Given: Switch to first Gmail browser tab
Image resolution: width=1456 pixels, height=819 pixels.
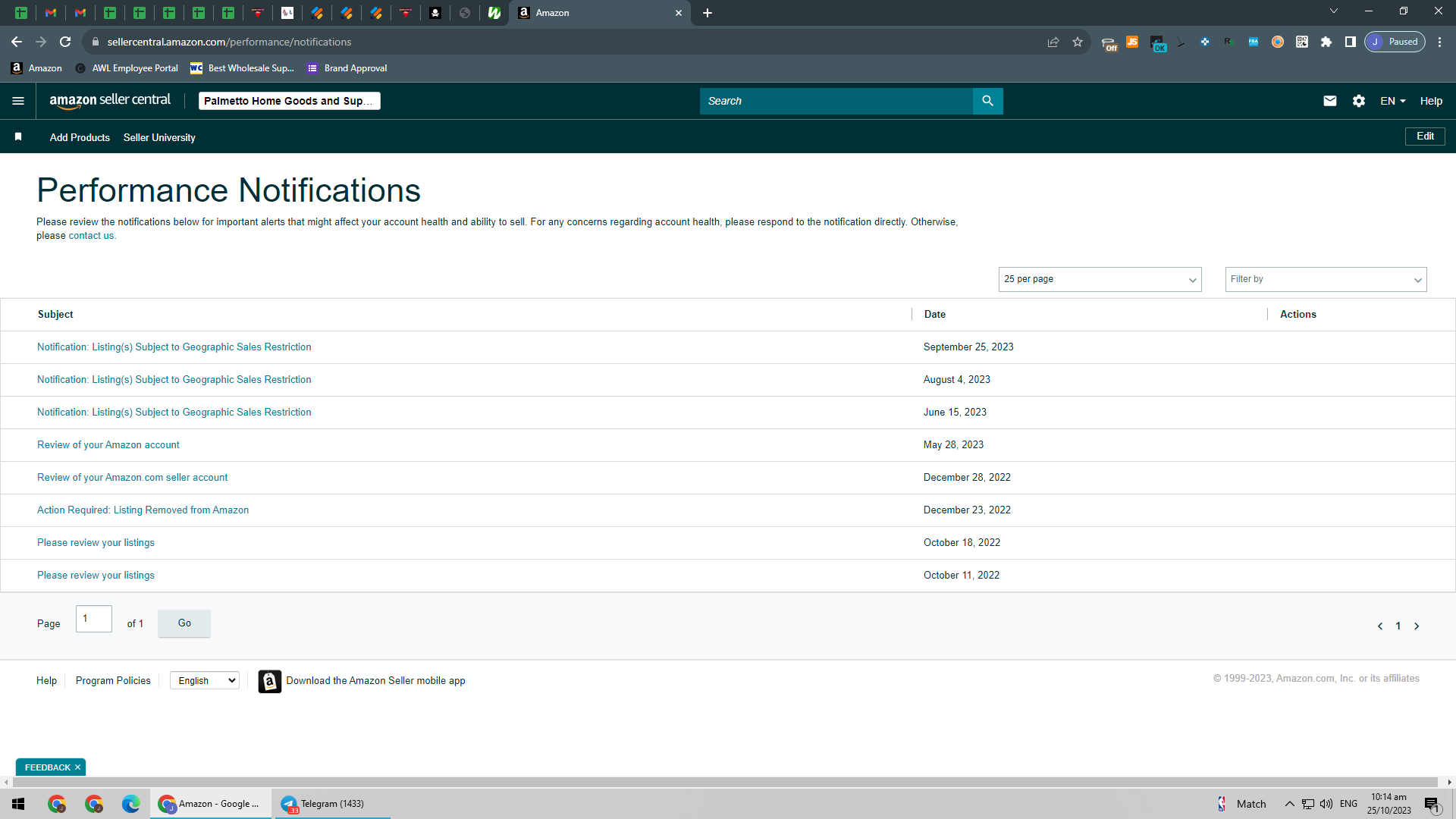Looking at the screenshot, I should (51, 13).
